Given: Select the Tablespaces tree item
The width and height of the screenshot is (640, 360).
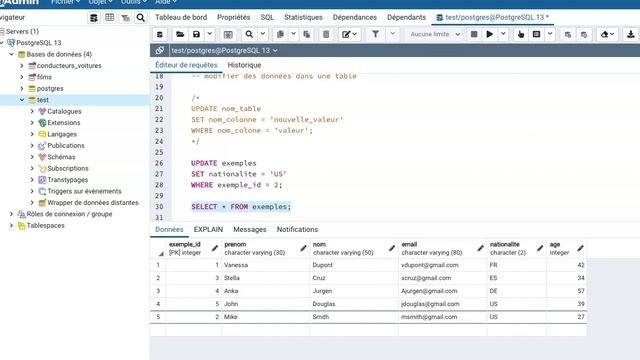Looking at the screenshot, I should [x=45, y=225].
